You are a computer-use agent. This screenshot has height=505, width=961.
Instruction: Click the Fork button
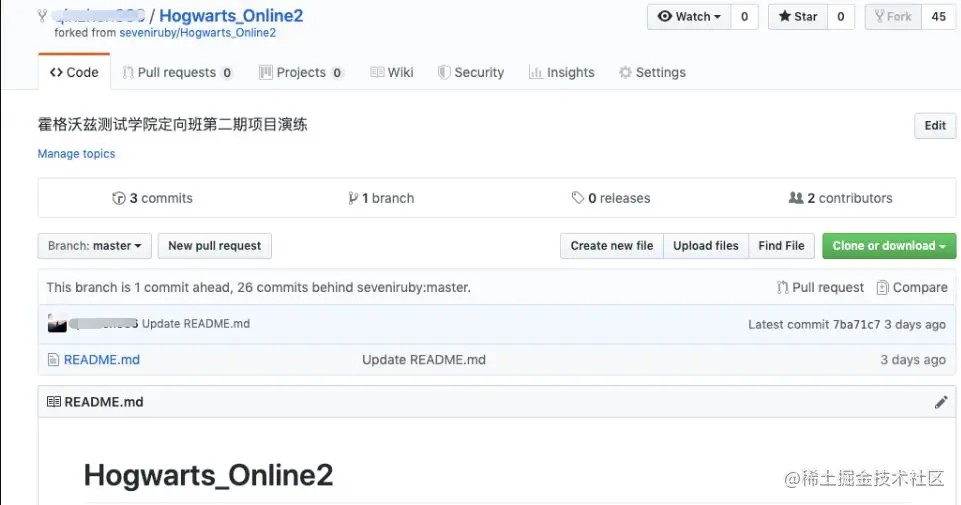click(893, 17)
